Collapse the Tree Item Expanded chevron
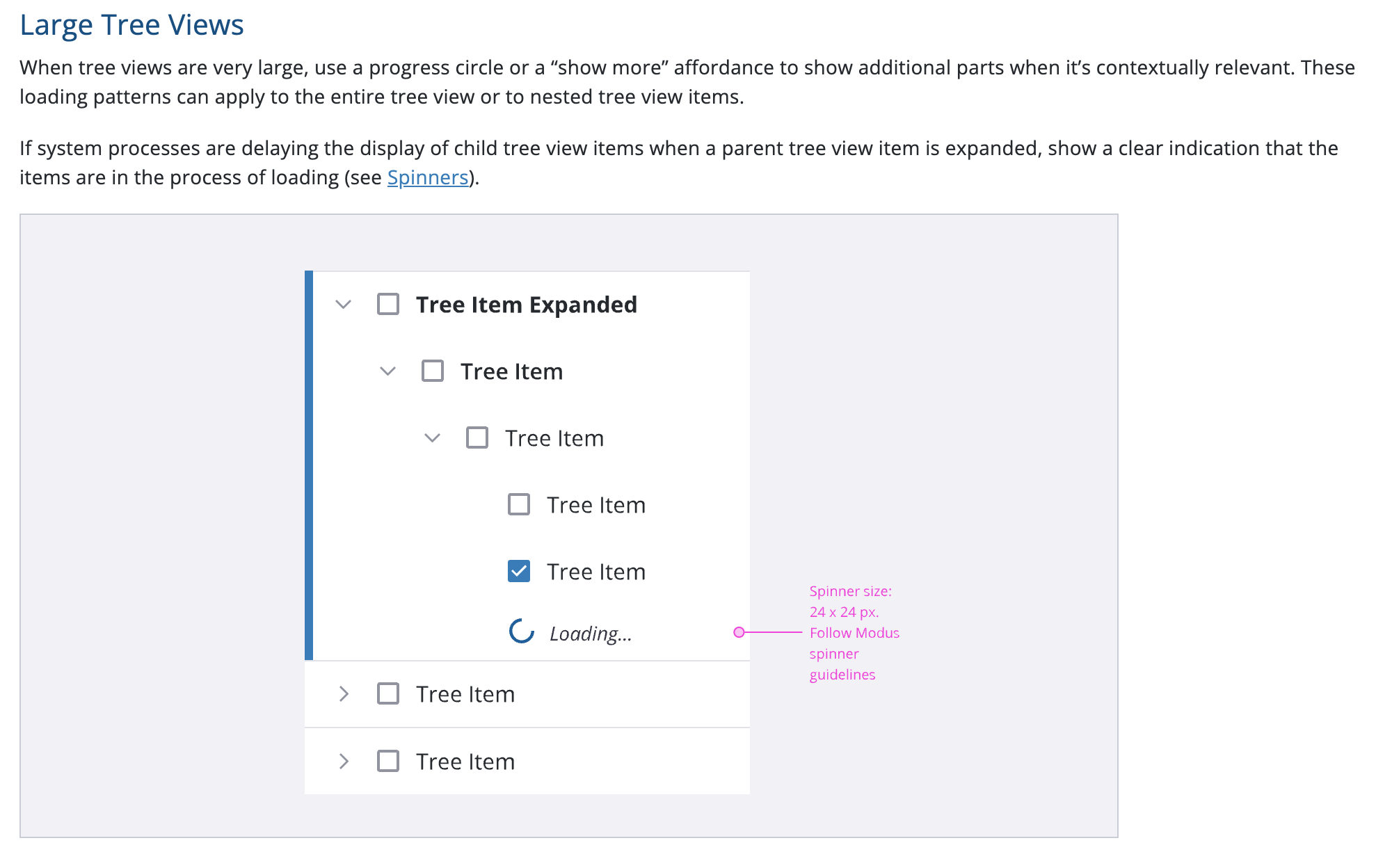Viewport: 1376px width, 868px height. [x=343, y=305]
